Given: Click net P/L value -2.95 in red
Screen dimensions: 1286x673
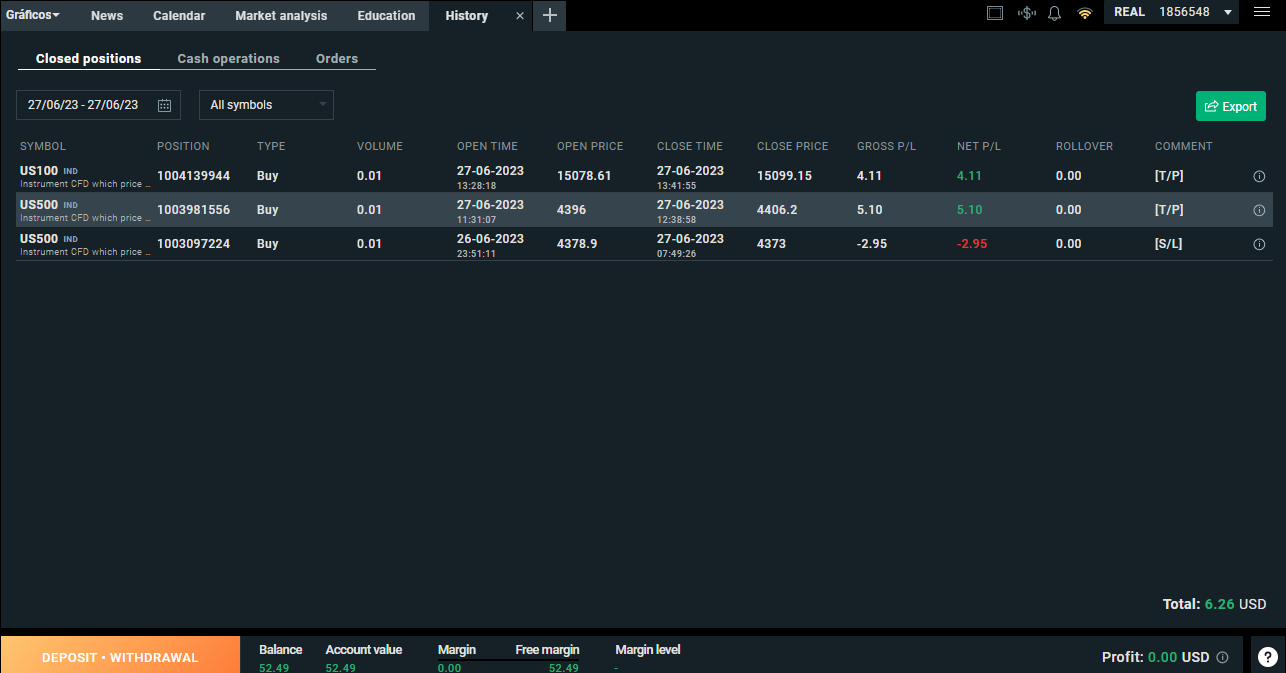Looking at the screenshot, I should [x=972, y=244].
